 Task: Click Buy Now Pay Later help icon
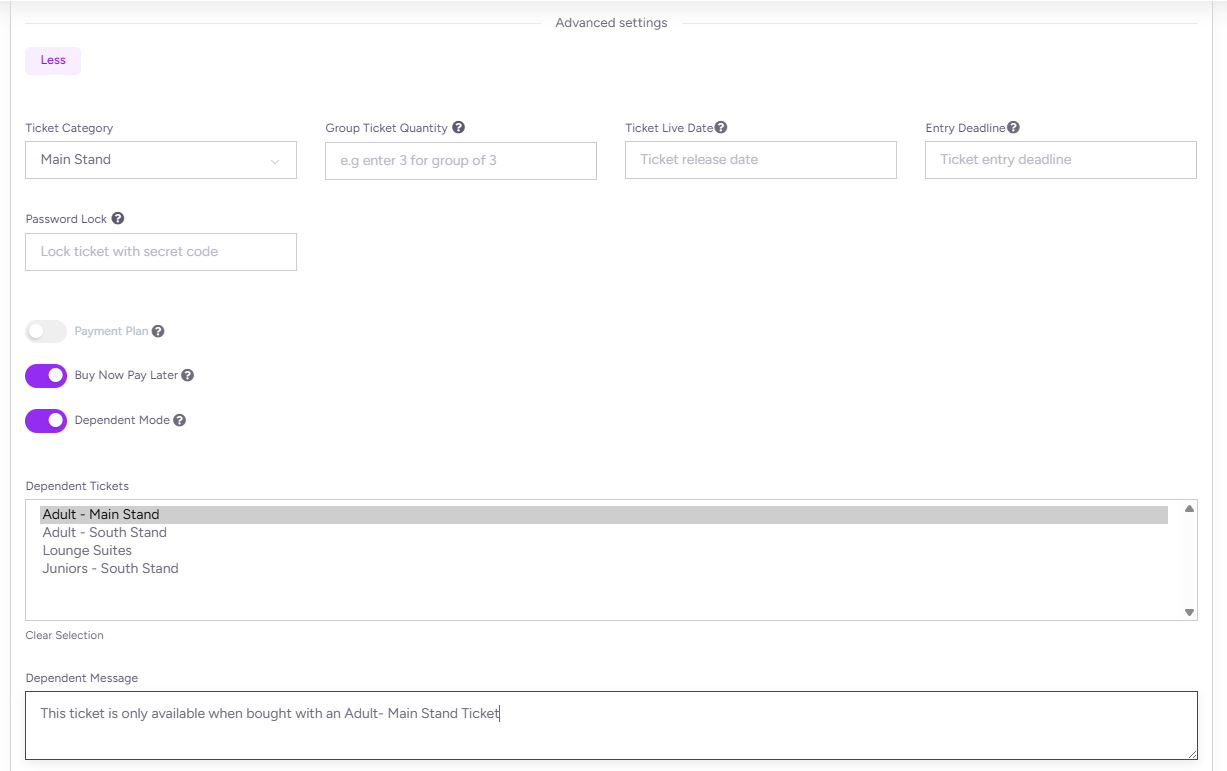187,376
